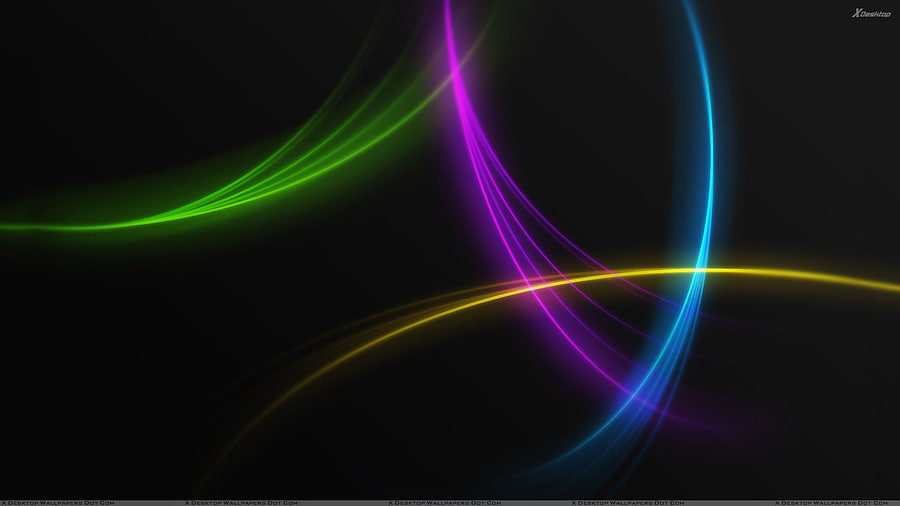Click where yellow and magenta streaks cross
This screenshot has width=900, height=506.
click(x=529, y=284)
